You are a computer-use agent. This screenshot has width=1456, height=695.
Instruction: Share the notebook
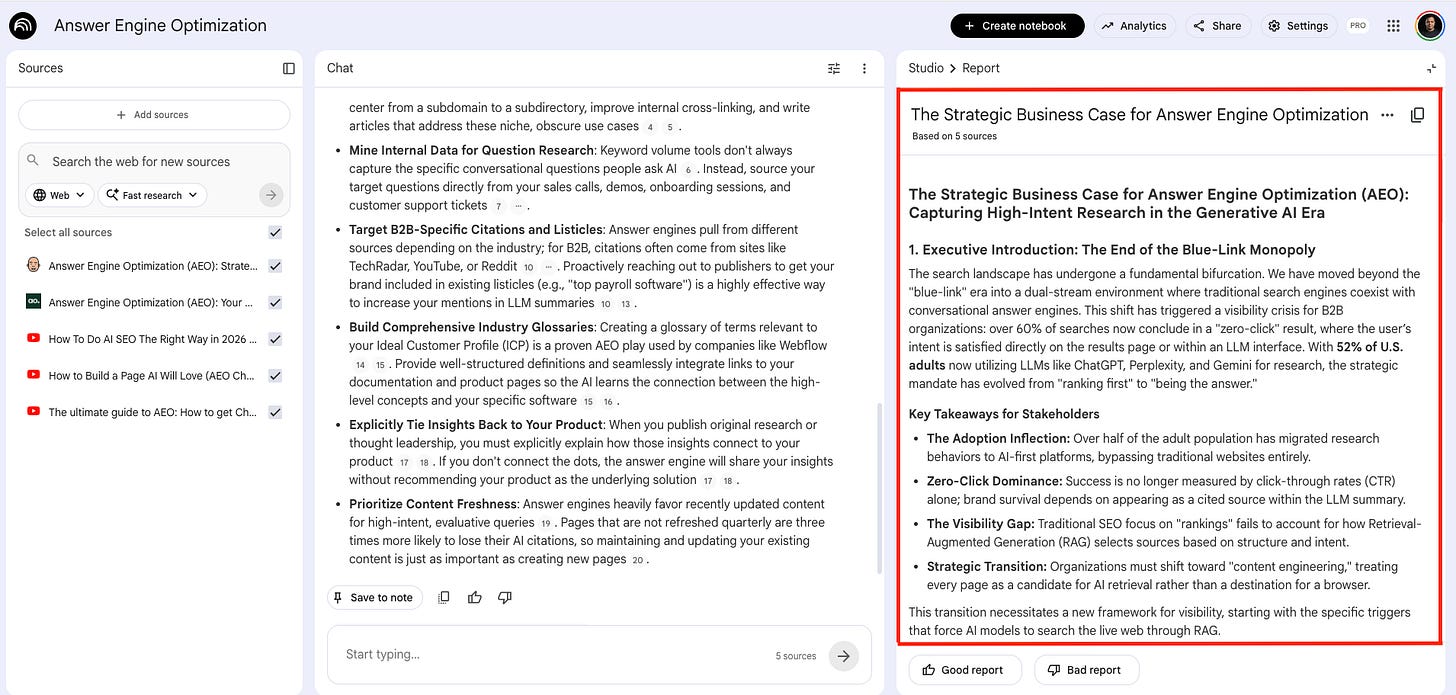pyautogui.click(x=1216, y=26)
